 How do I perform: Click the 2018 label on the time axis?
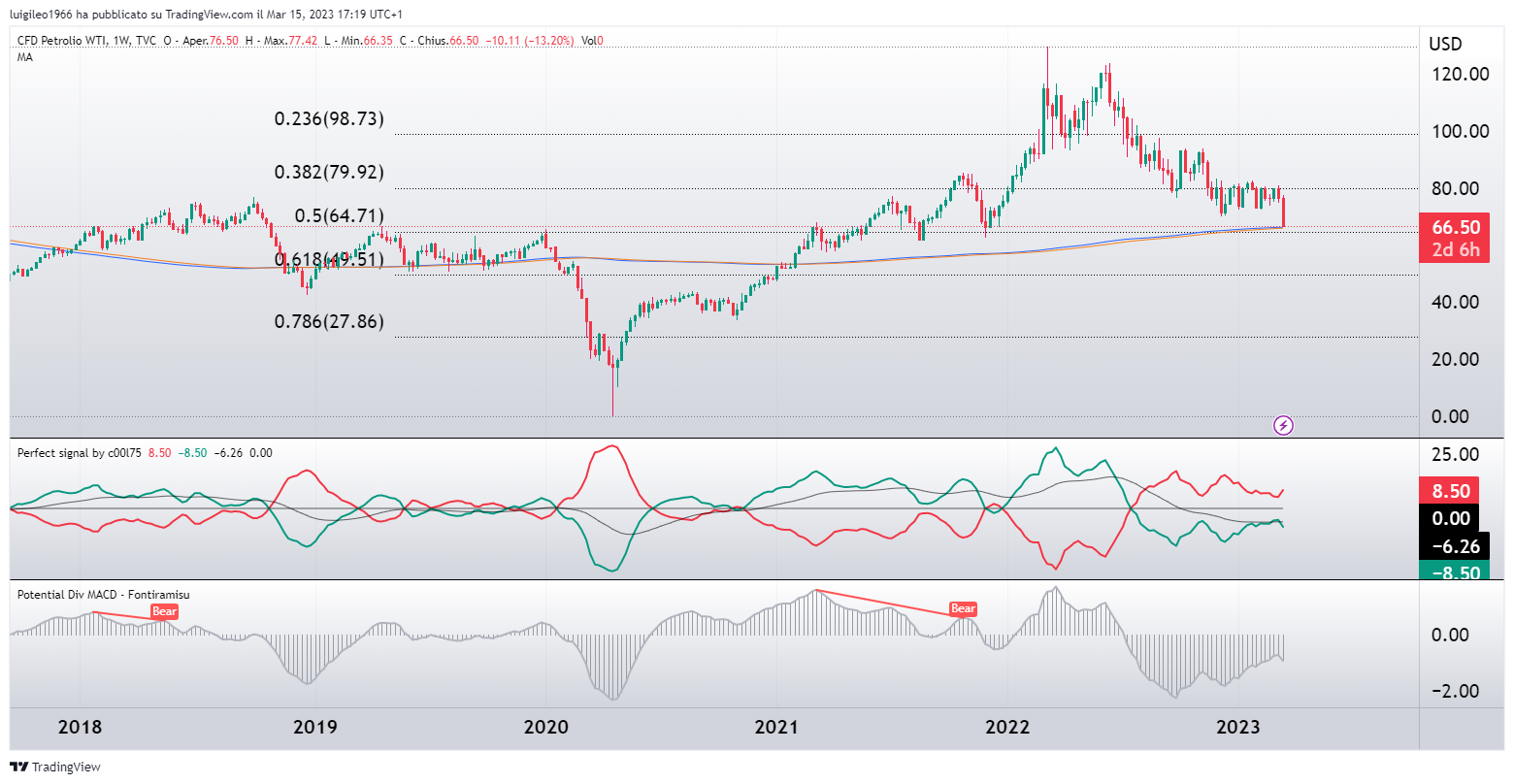pyautogui.click(x=80, y=727)
